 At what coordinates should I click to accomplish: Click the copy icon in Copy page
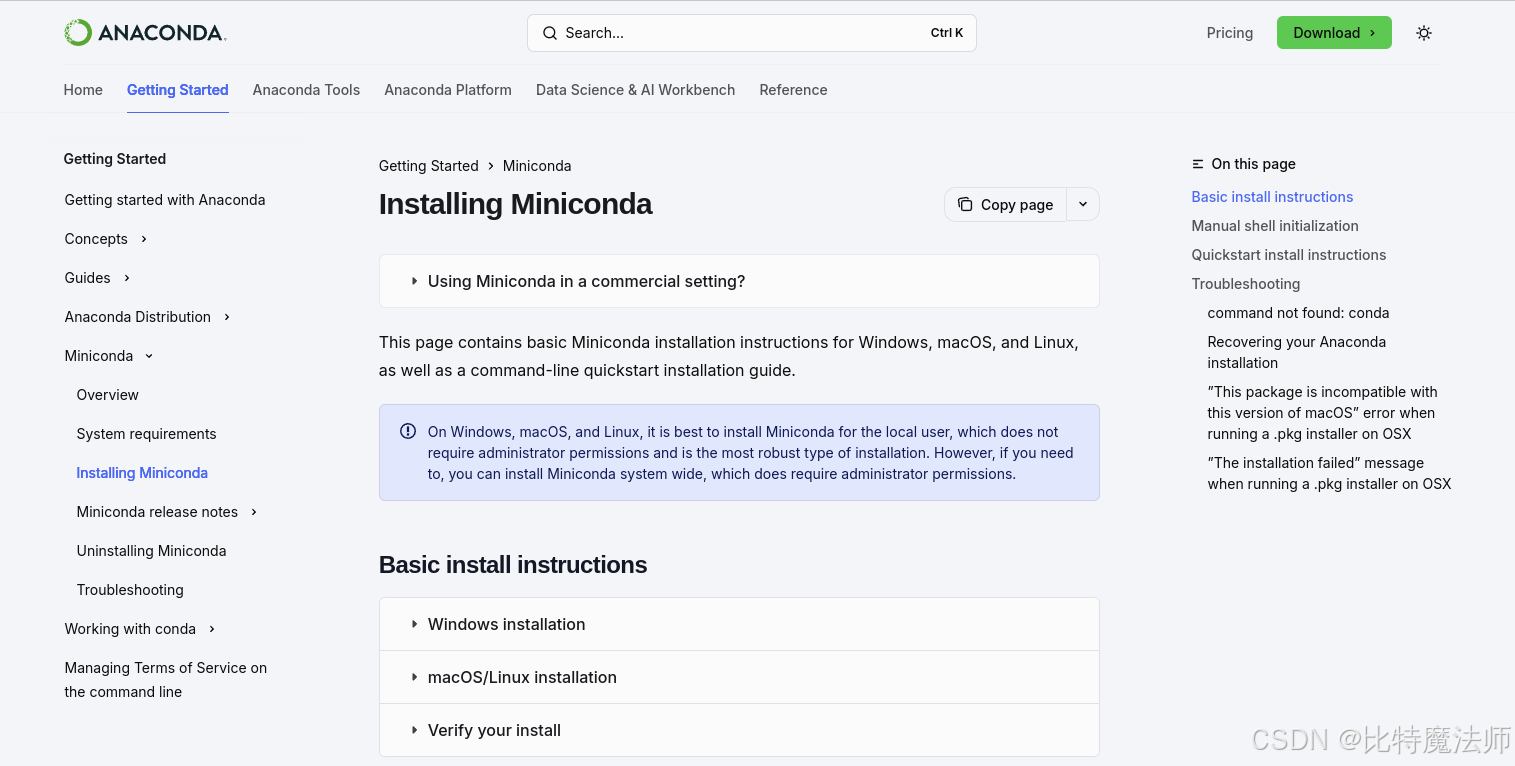click(965, 204)
